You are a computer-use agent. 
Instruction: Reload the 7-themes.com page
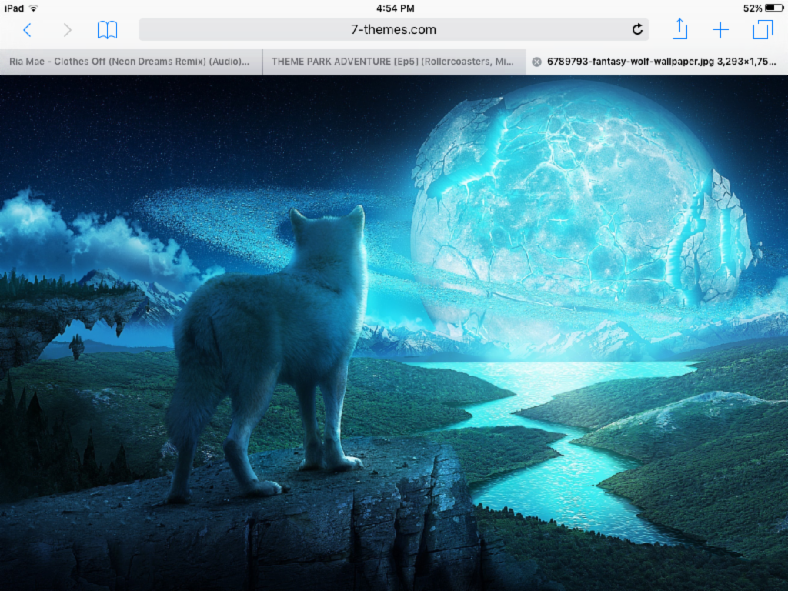tap(637, 30)
